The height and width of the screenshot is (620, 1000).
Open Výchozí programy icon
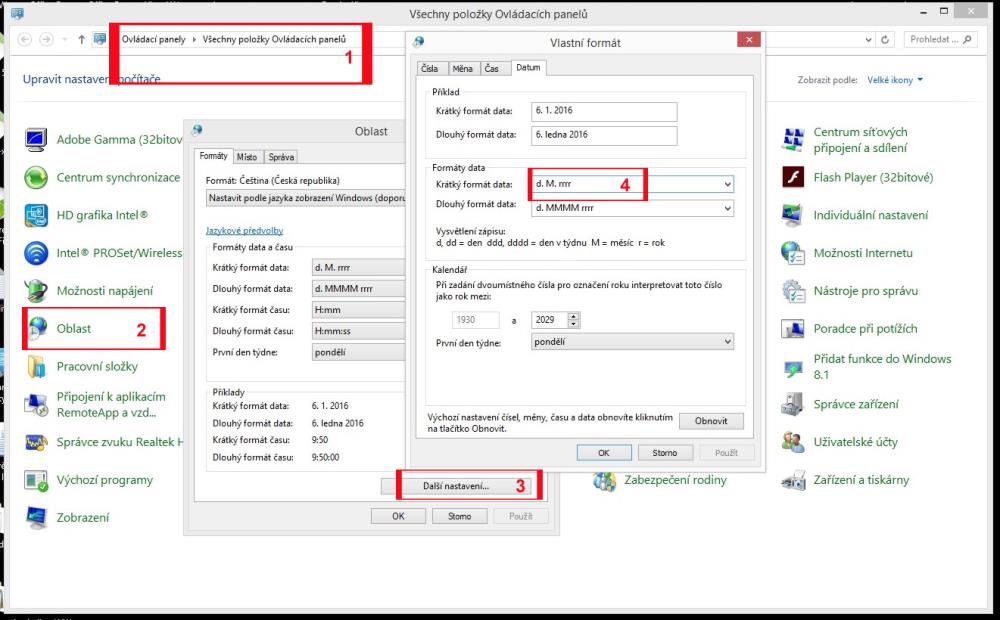tap(36, 480)
